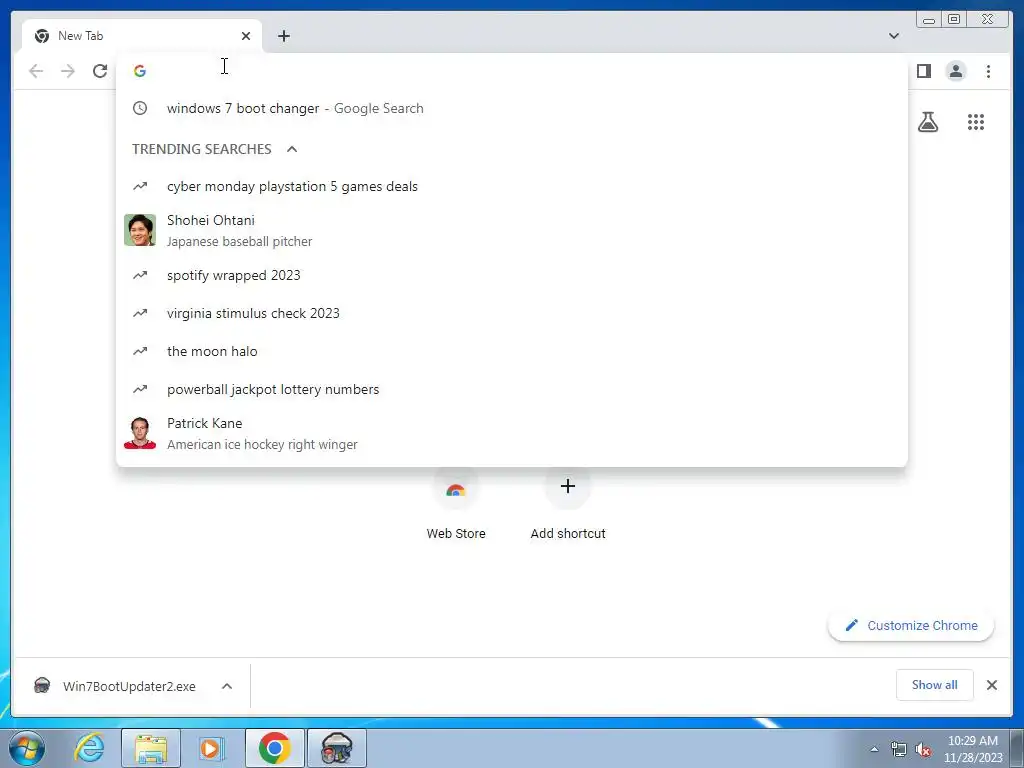Close the New Tab tab
The width and height of the screenshot is (1024, 768).
click(x=246, y=36)
